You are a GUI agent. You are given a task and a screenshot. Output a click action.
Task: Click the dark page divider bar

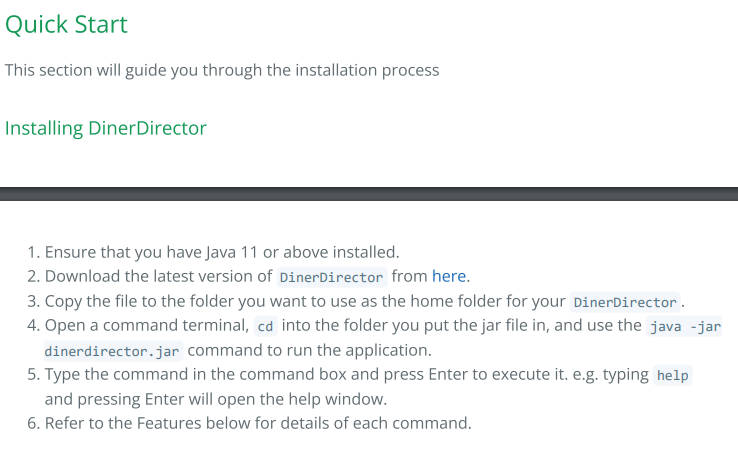click(369, 194)
